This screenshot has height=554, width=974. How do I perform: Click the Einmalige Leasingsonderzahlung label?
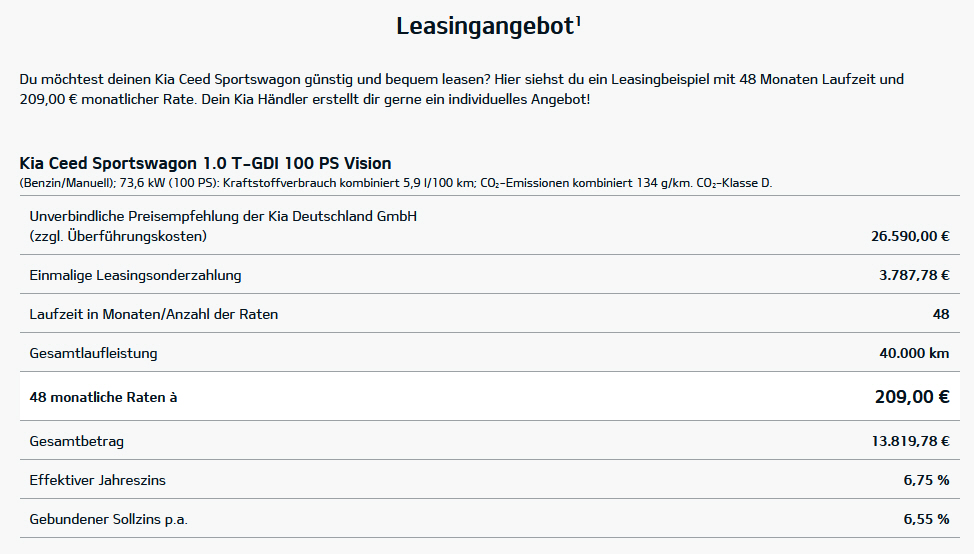click(x=135, y=275)
